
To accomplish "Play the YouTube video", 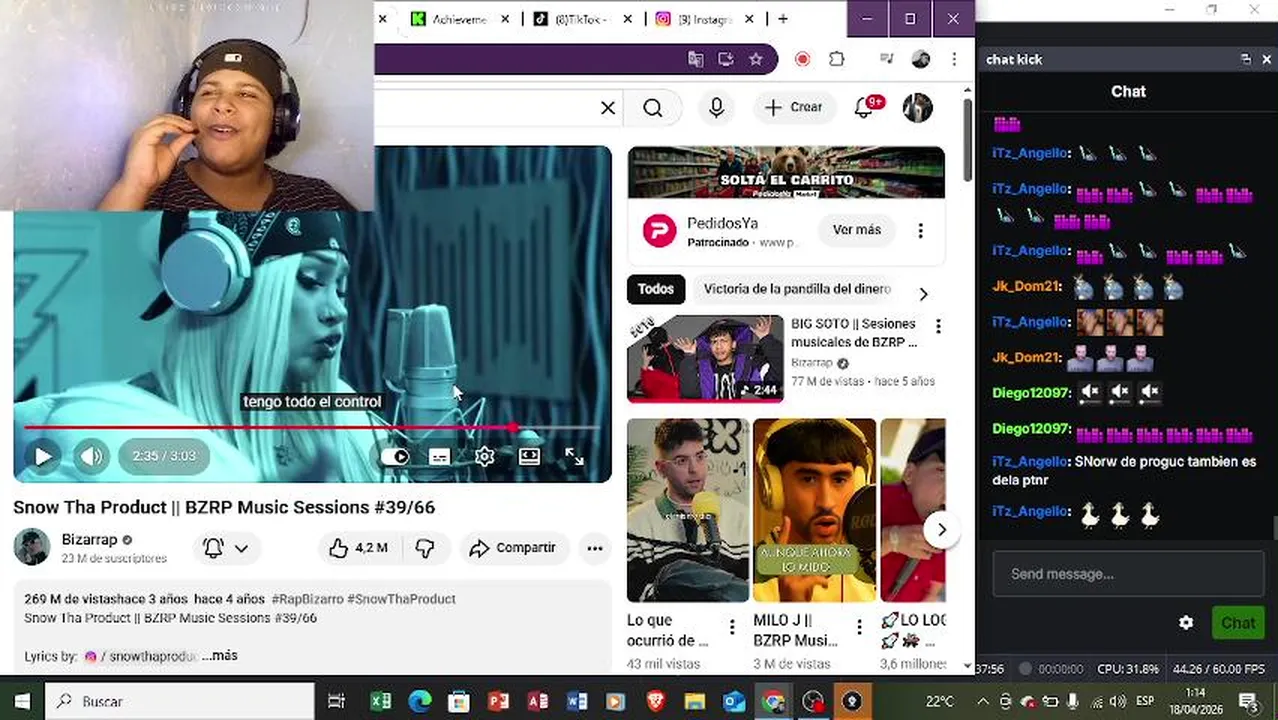I will 43,457.
